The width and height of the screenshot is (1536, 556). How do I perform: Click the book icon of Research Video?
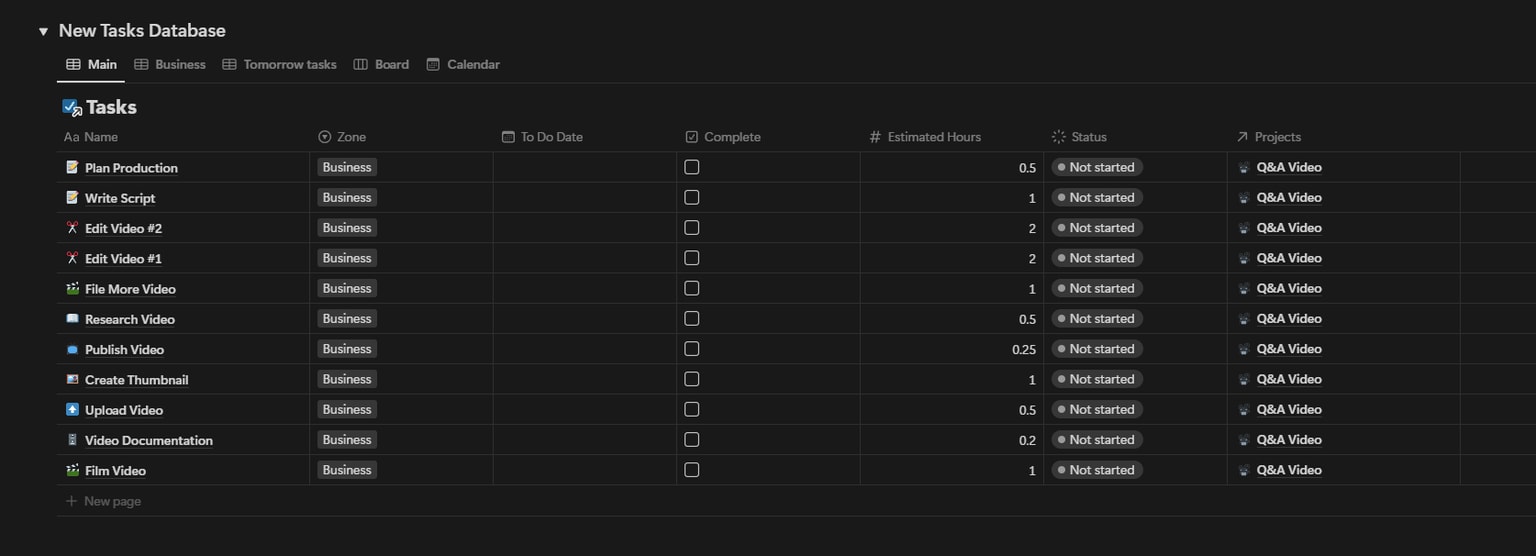(72, 318)
